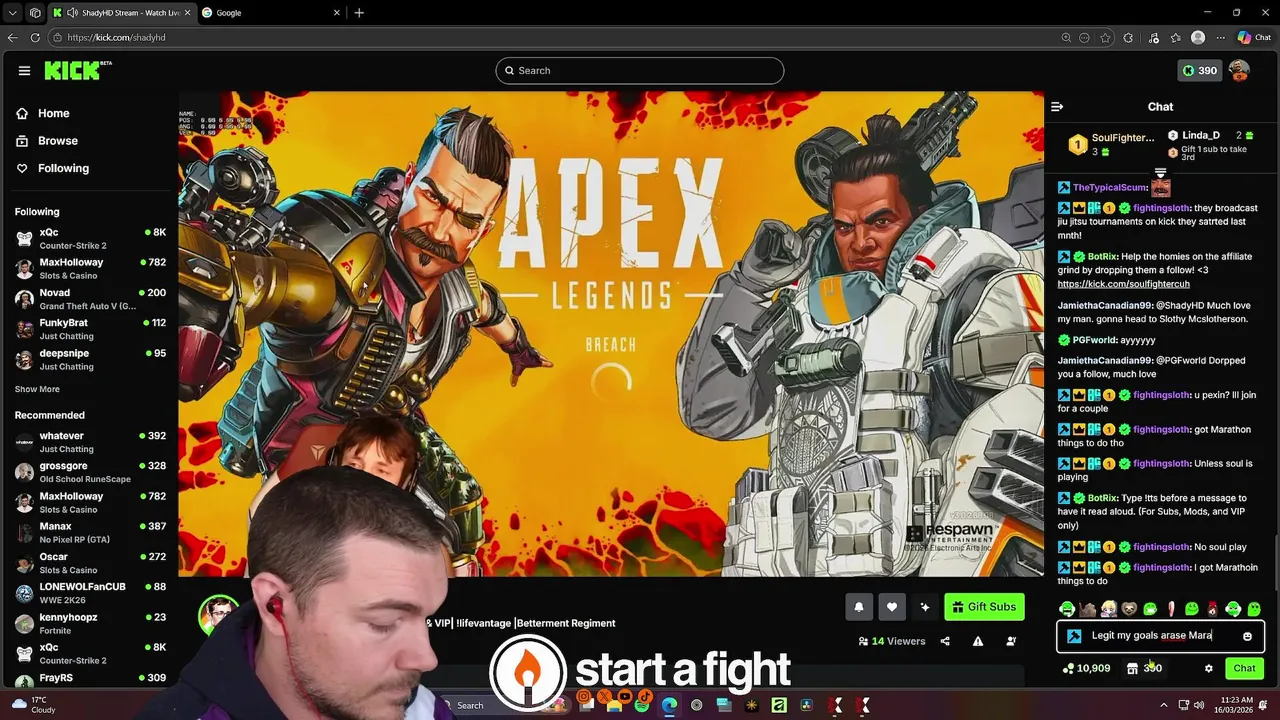1280x720 pixels.
Task: Send message with green Chat button
Action: (1244, 668)
